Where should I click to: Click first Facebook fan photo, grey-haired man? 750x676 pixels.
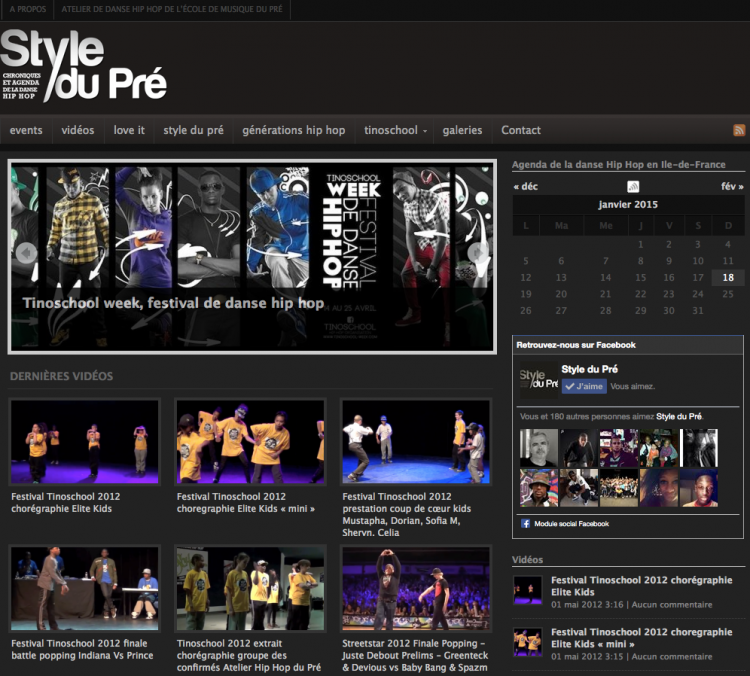[539, 448]
